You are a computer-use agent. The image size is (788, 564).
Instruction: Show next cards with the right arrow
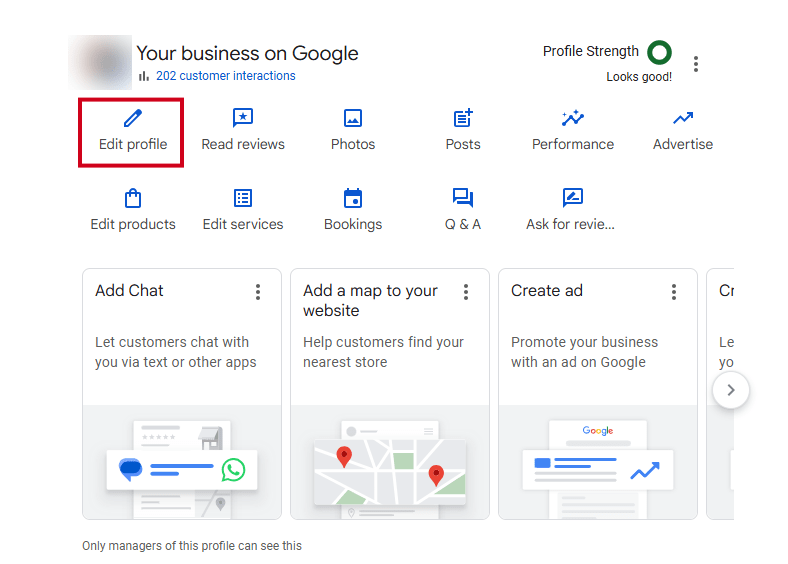731,390
